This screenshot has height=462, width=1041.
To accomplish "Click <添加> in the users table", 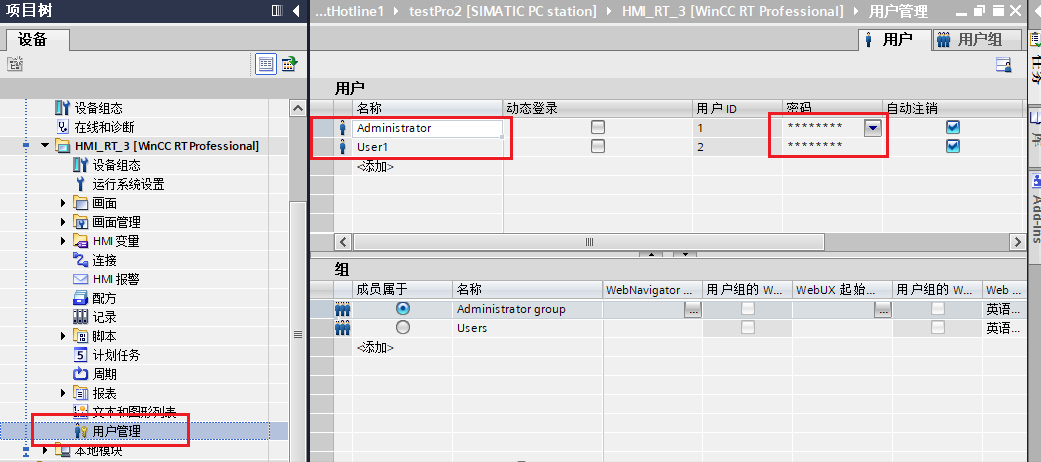I will coord(375,166).
